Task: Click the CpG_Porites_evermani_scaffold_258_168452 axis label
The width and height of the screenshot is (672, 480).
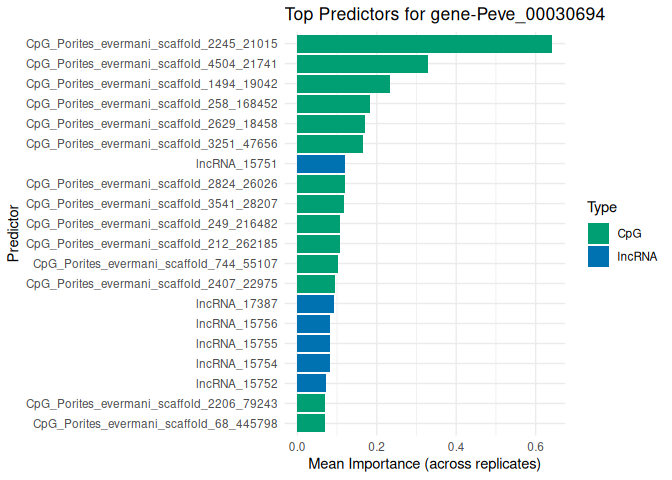Action: [152, 104]
